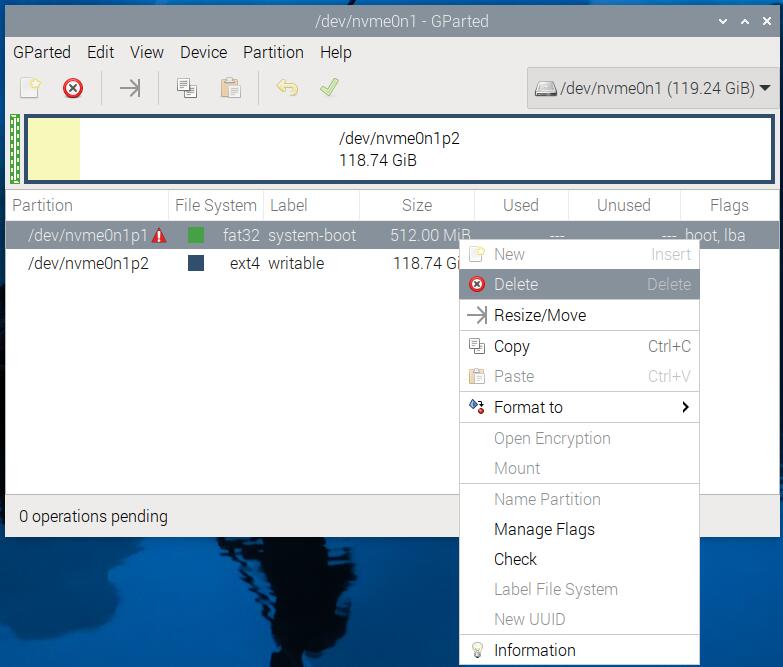Click the Flags column header

(x=729, y=205)
